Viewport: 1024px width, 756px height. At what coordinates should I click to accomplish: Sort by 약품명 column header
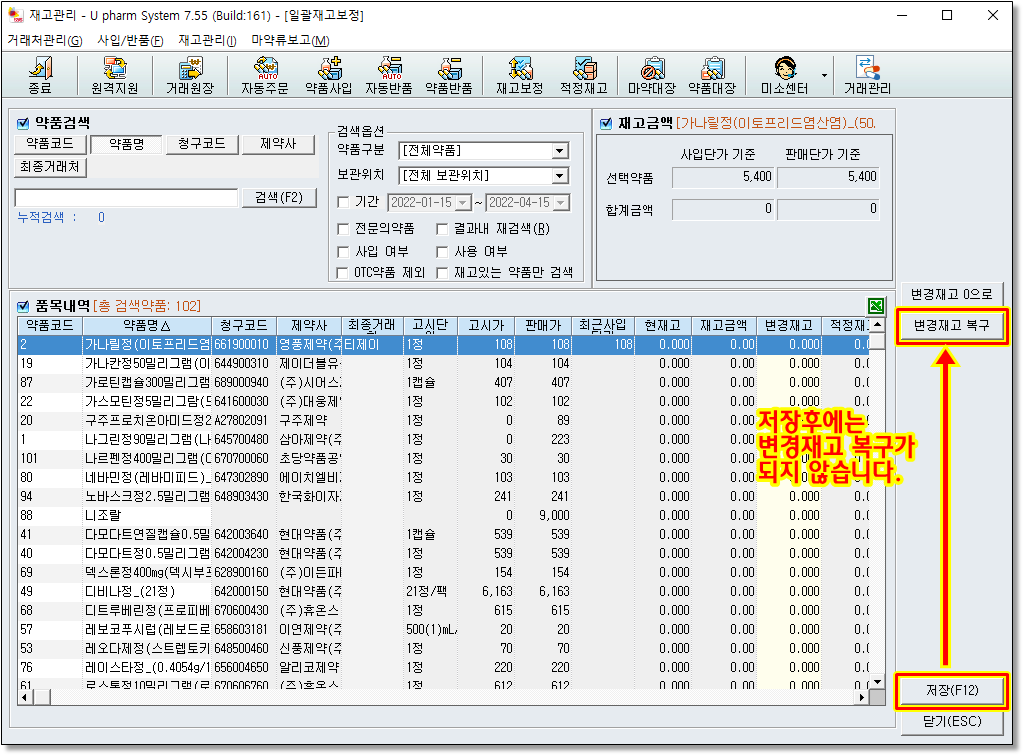point(147,325)
